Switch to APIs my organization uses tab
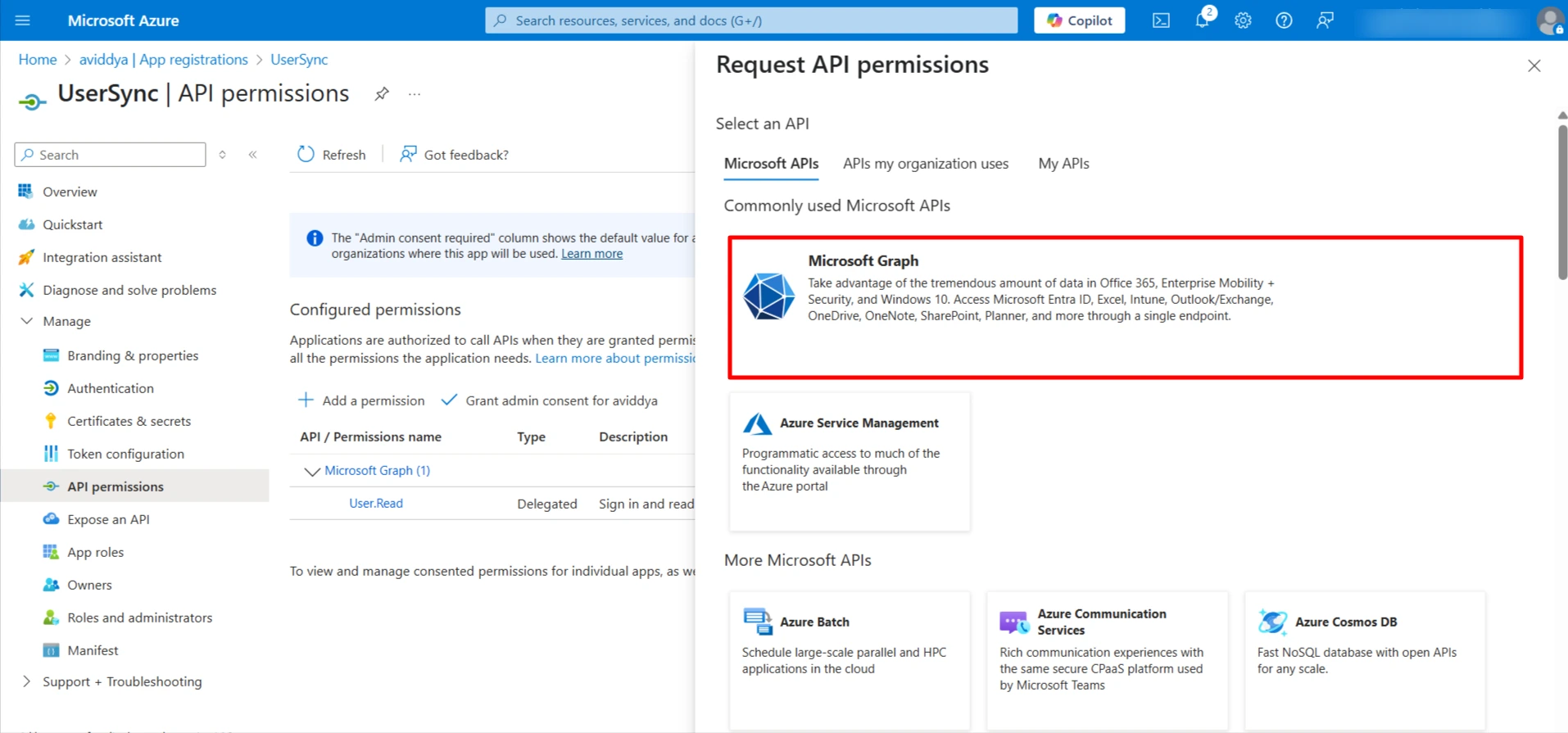Screen dimensions: 1568x733 coord(926,164)
